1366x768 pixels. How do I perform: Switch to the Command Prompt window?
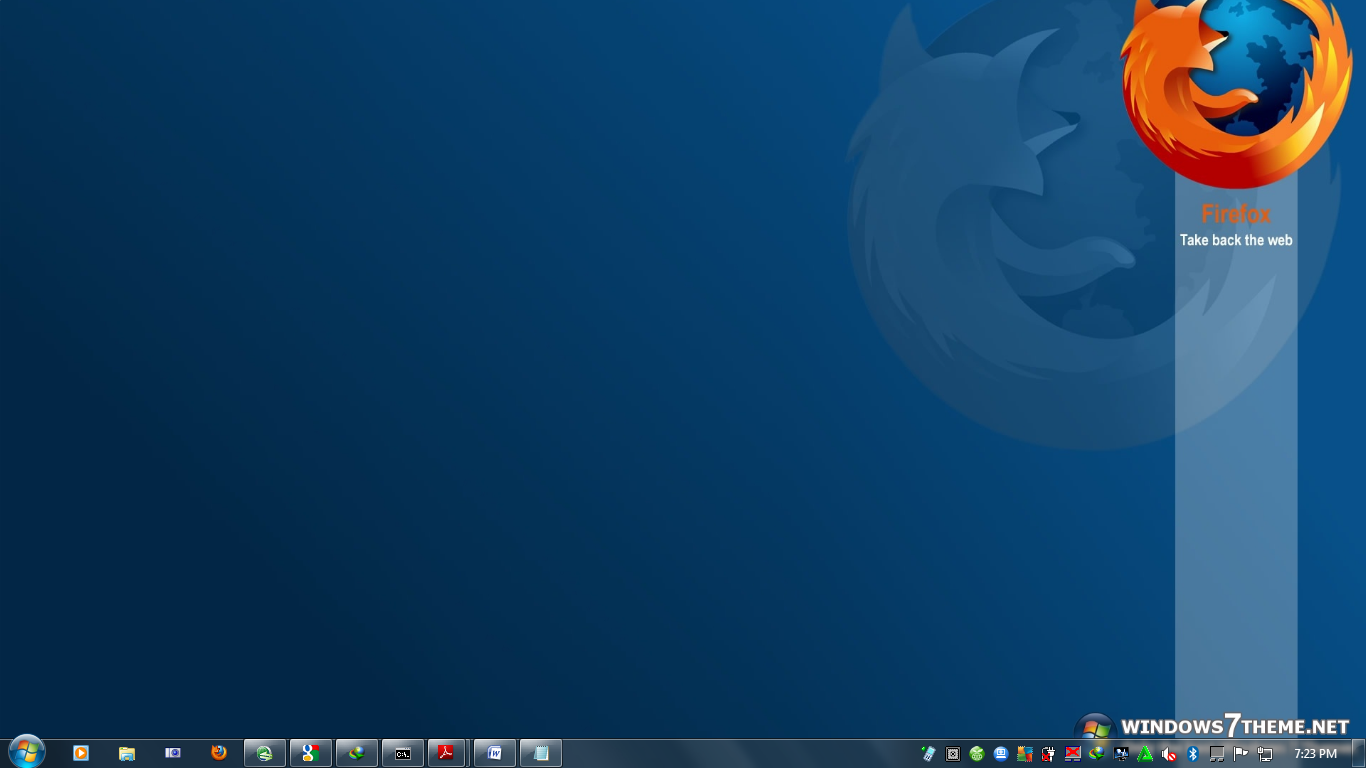403,753
